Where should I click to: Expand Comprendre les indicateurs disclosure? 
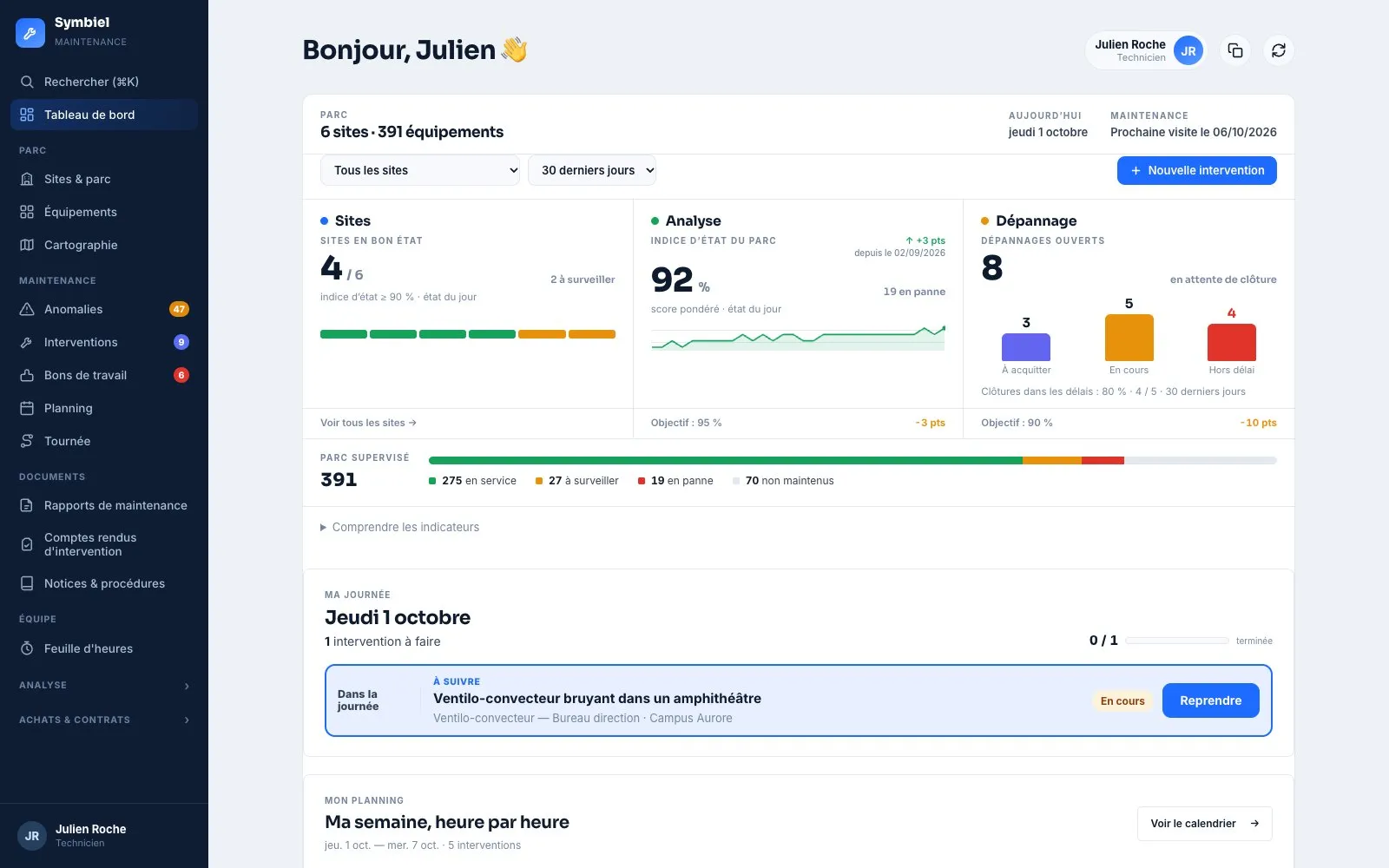pos(400,527)
